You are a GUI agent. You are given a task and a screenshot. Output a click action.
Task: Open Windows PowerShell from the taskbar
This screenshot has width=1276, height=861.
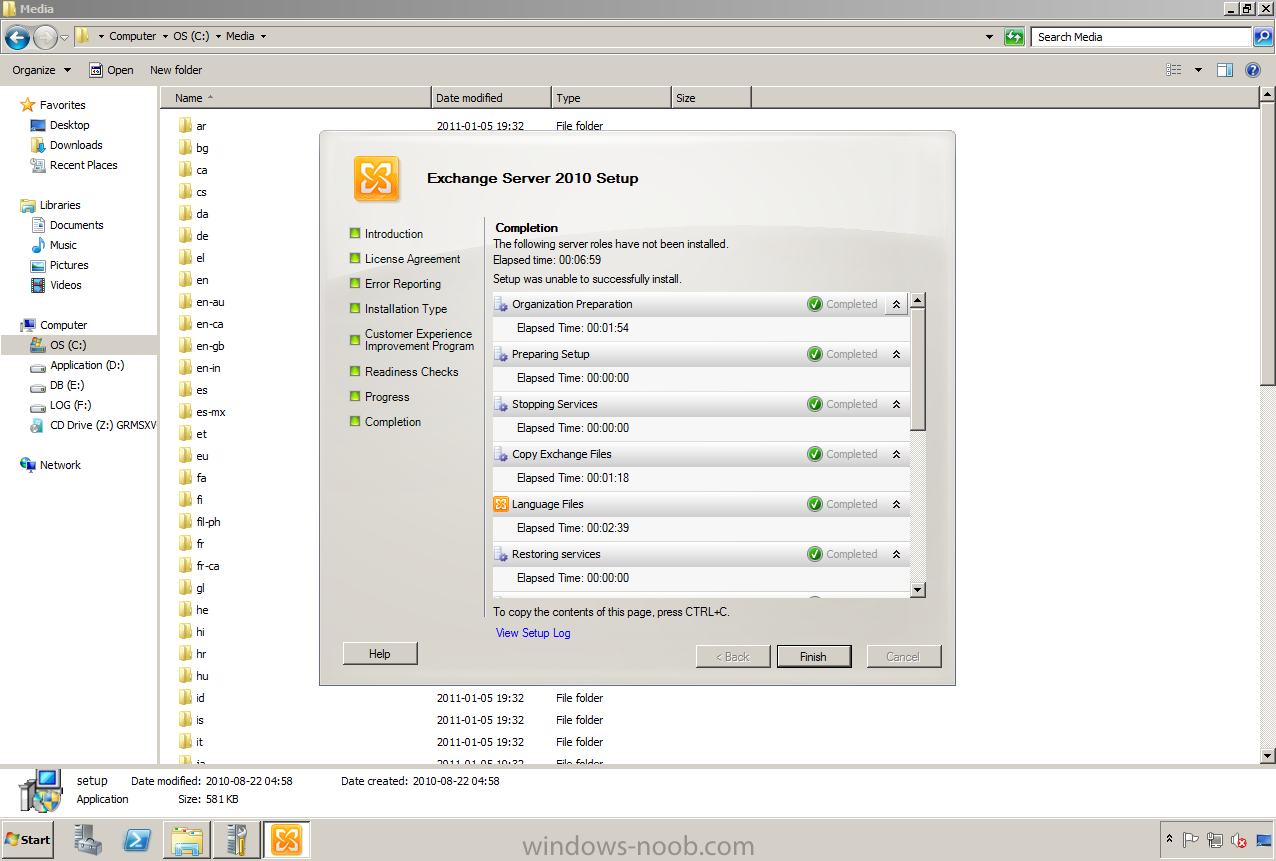click(x=137, y=840)
